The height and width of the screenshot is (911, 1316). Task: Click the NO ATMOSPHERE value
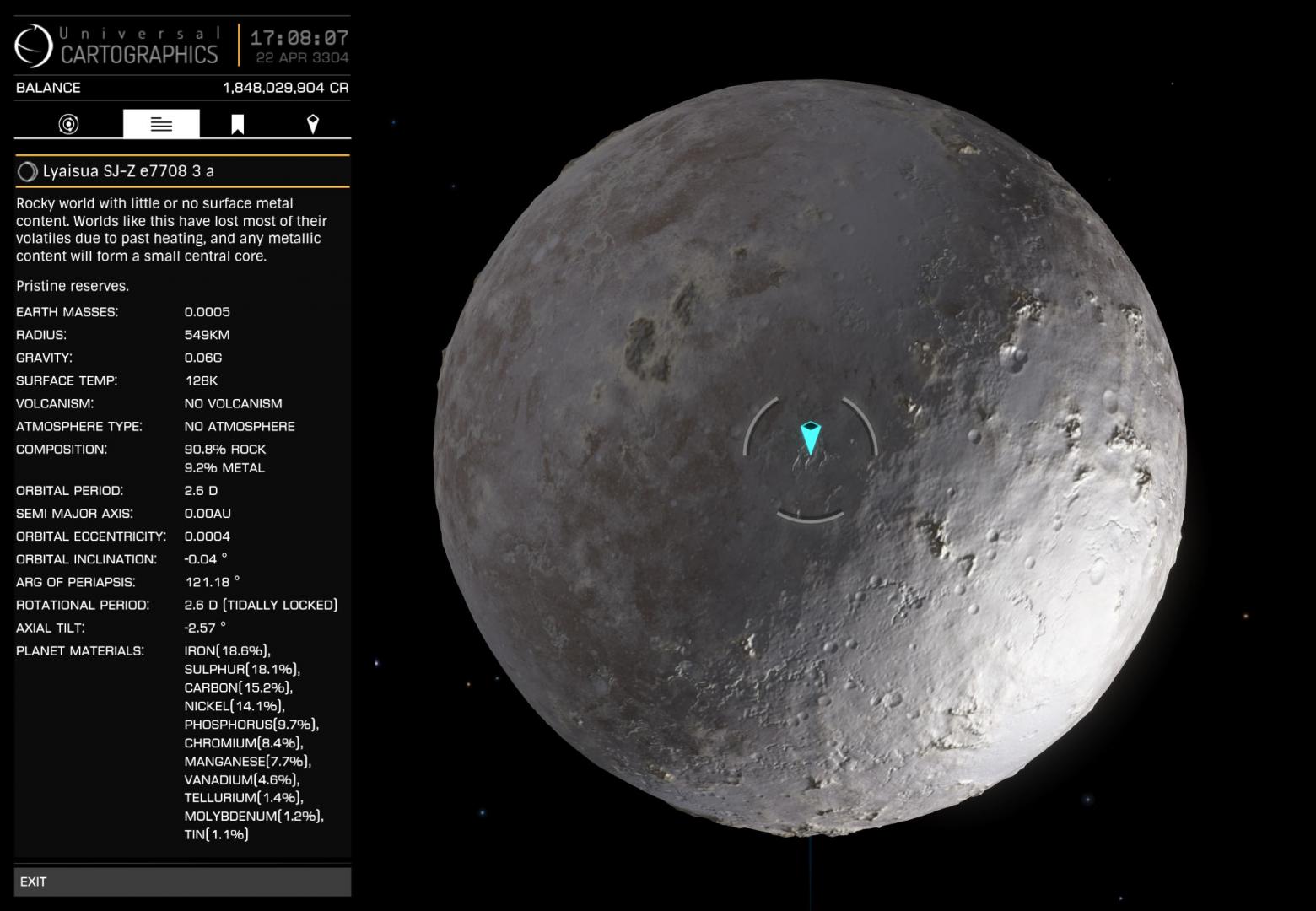coord(240,426)
